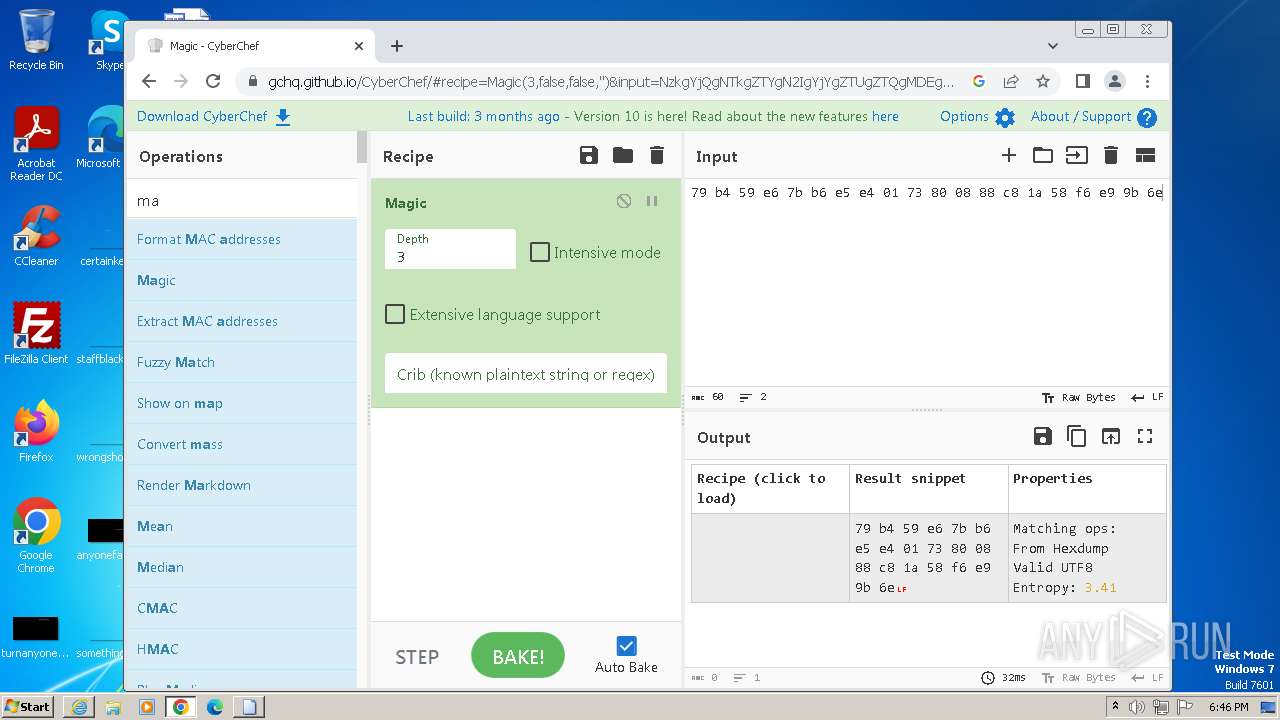
Task: Enable the Intensive mode checkbox
Action: (x=539, y=252)
